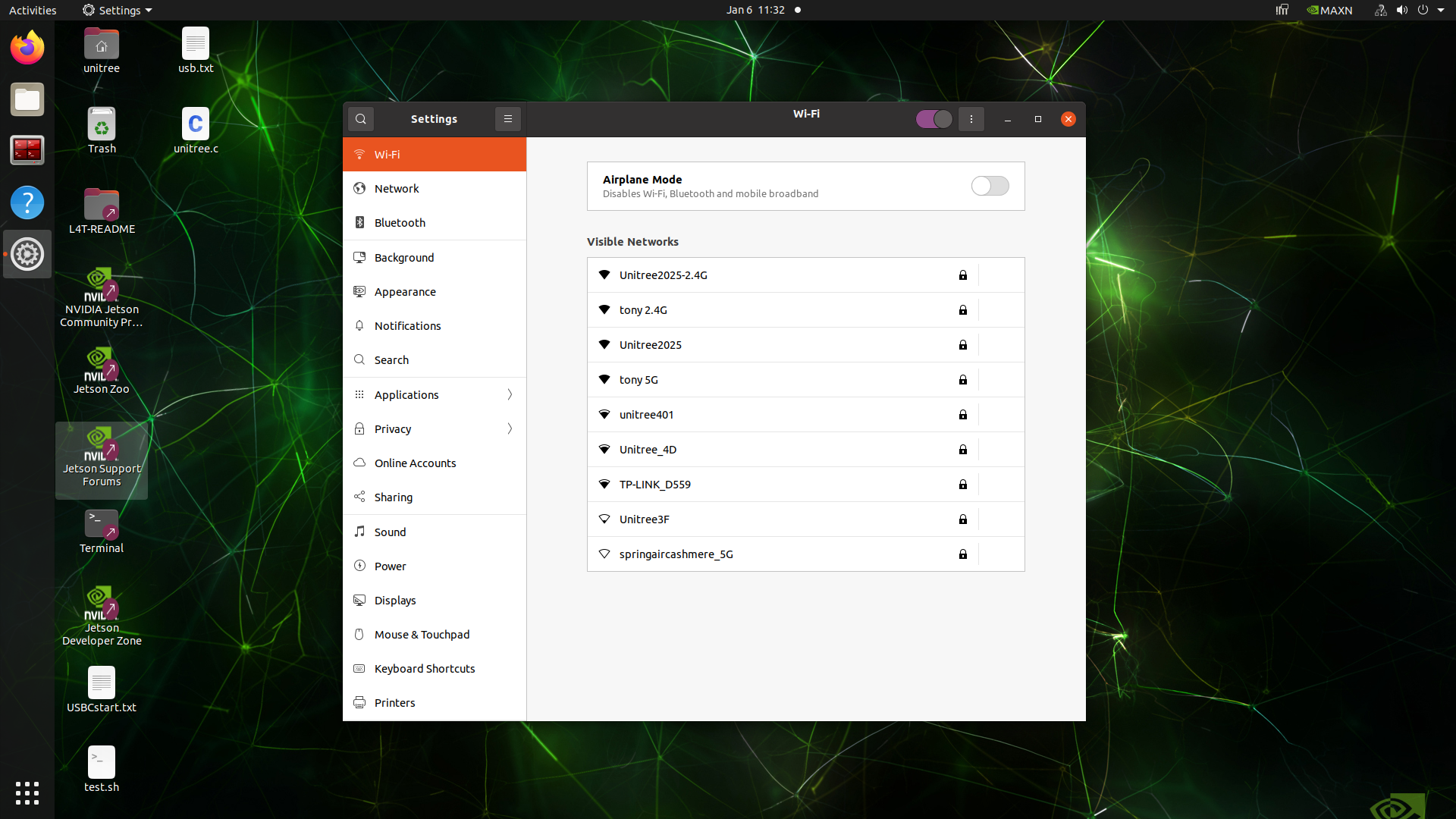Select Bluetooth in the sidebar
The image size is (1456, 819).
click(435, 222)
